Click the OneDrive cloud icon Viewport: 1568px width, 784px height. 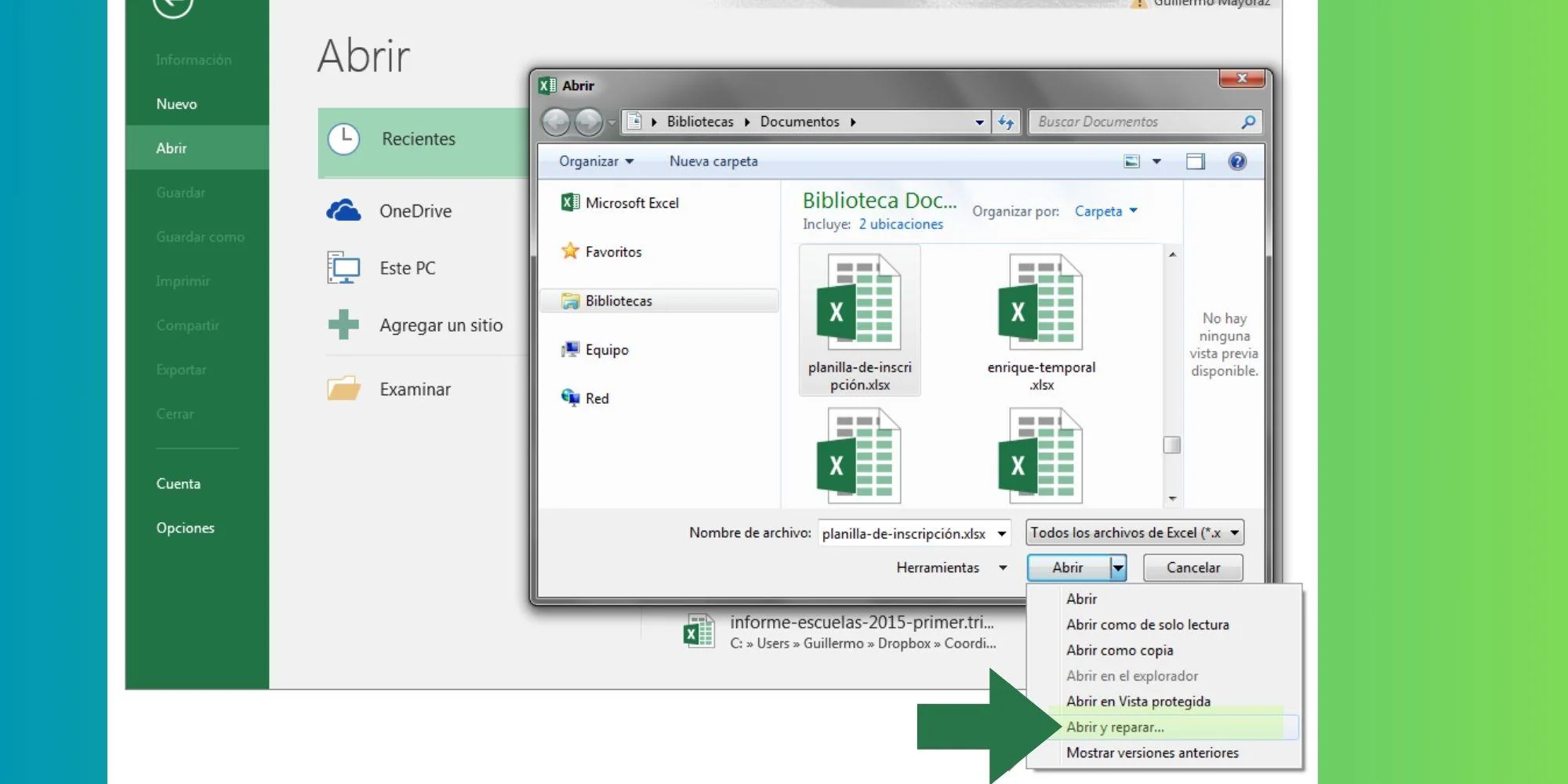[343, 209]
